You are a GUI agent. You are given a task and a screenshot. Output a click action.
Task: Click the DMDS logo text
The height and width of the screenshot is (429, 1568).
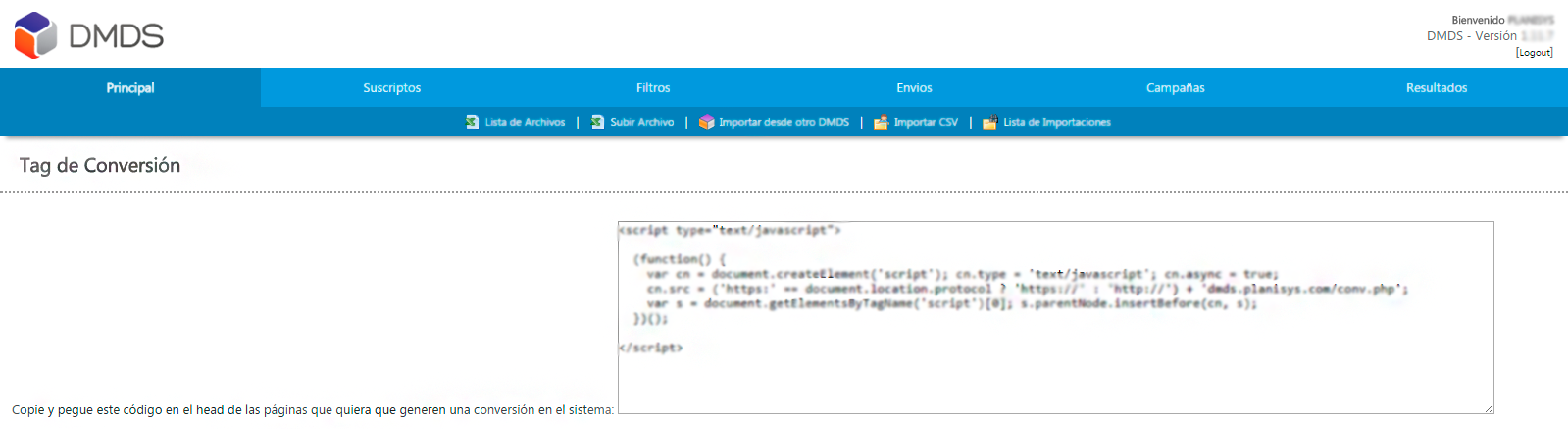[x=116, y=36]
